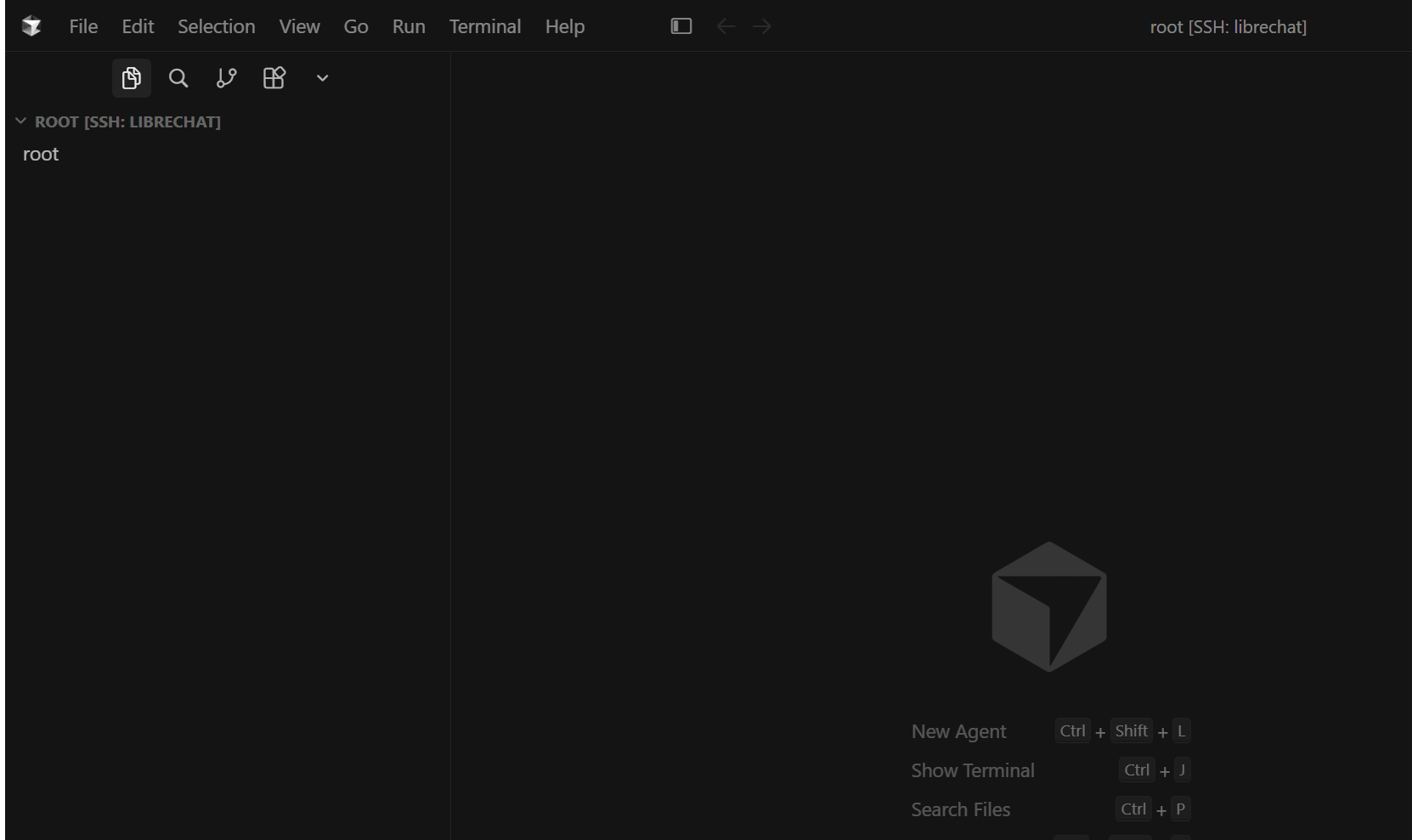Click the New Agent shortcut link

click(958, 731)
